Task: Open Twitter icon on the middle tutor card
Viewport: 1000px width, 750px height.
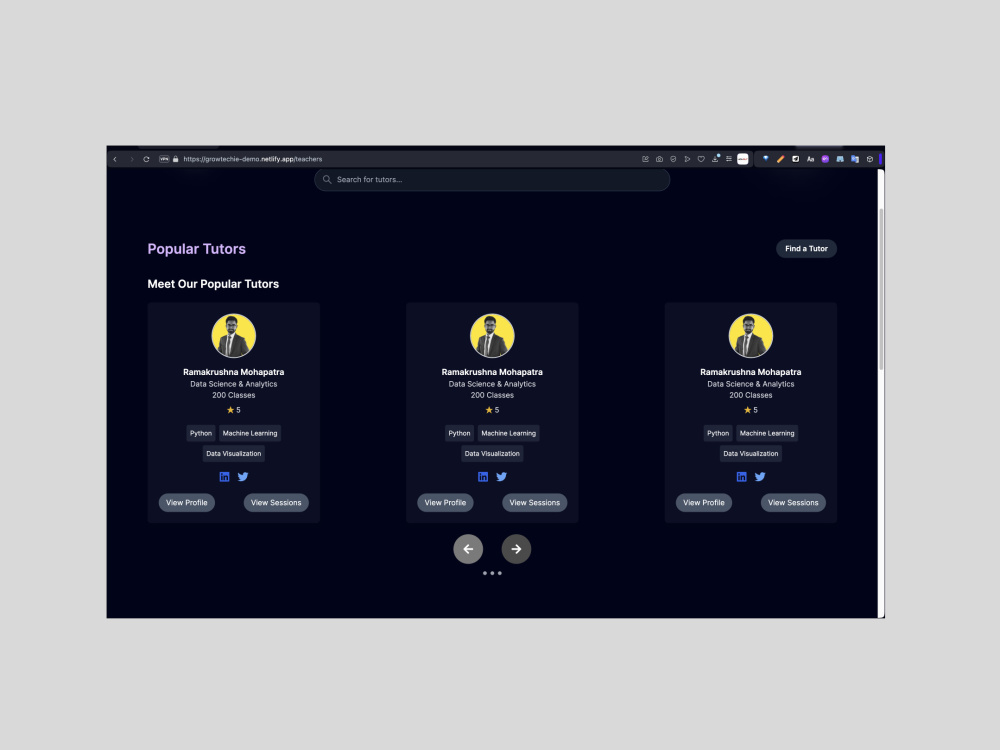Action: click(x=501, y=477)
